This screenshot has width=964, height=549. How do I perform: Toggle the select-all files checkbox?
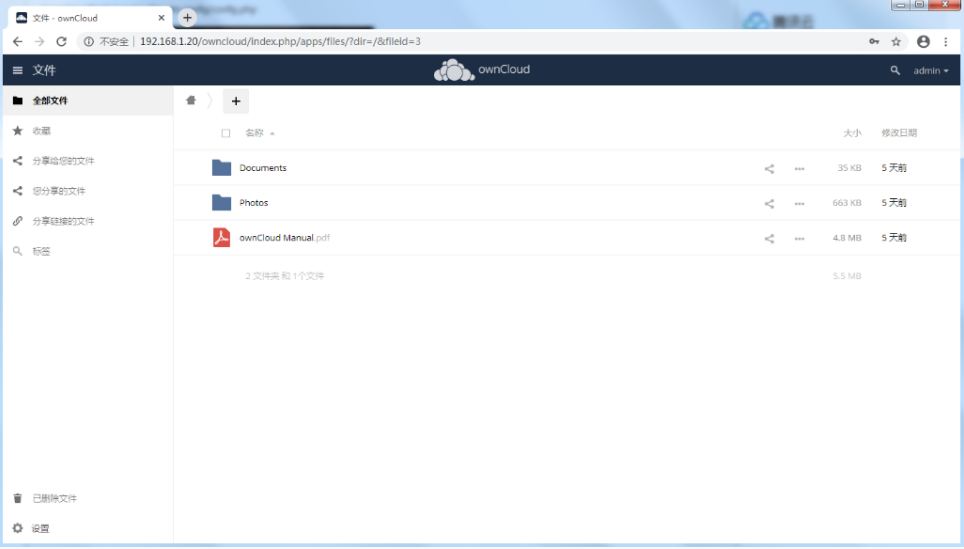click(226, 133)
